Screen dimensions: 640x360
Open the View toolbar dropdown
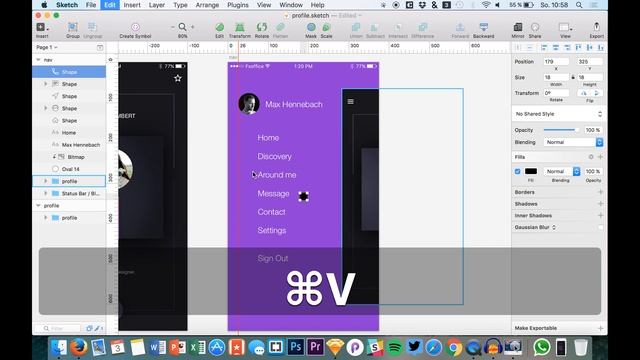point(565,27)
